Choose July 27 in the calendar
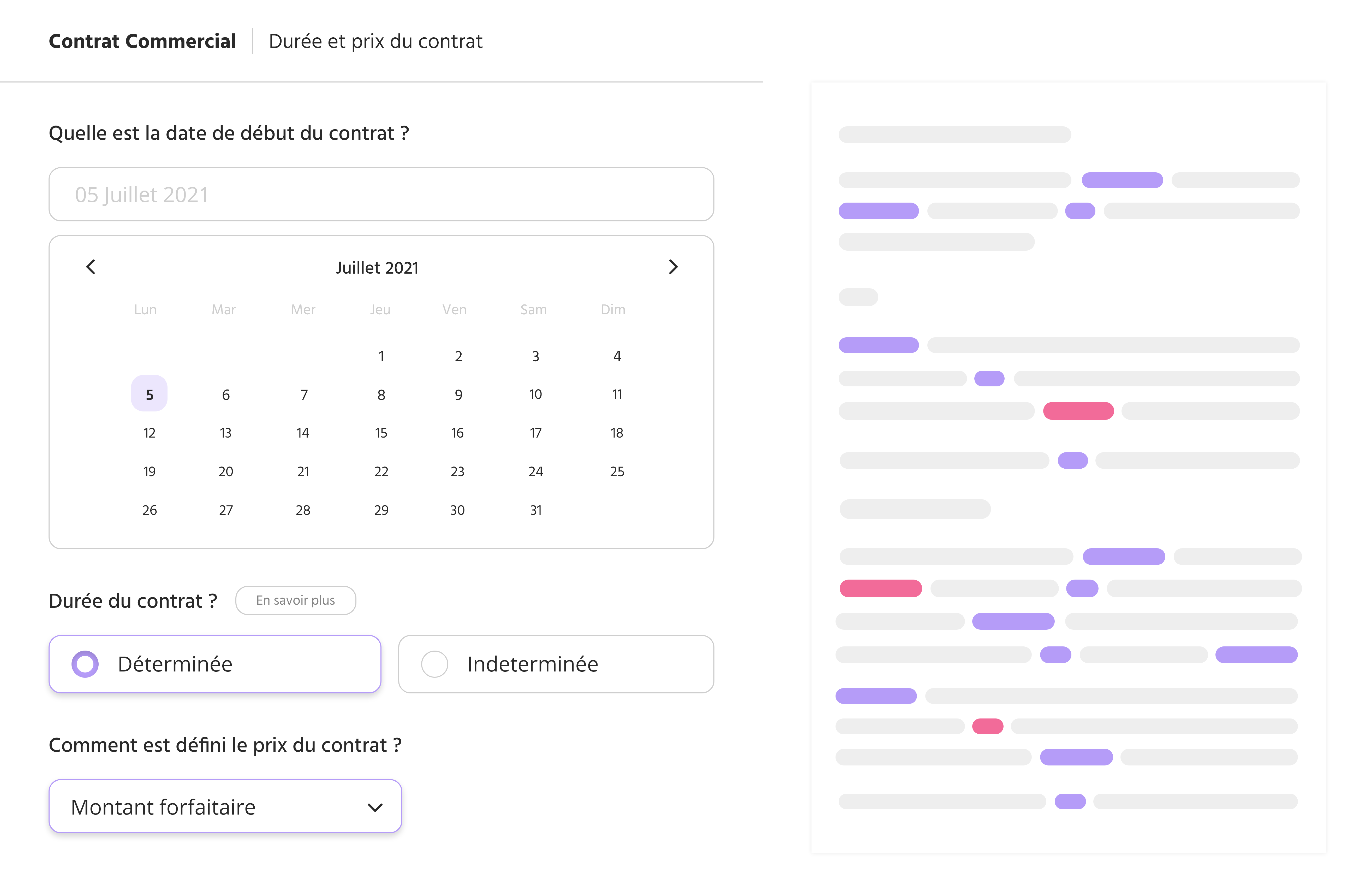1372x896 pixels. 226,510
